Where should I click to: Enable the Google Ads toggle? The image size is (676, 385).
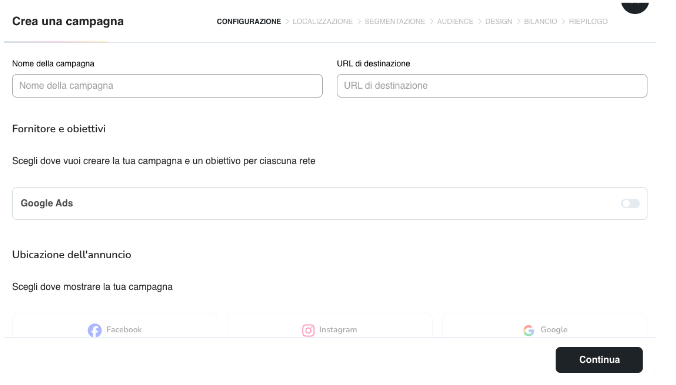point(630,203)
